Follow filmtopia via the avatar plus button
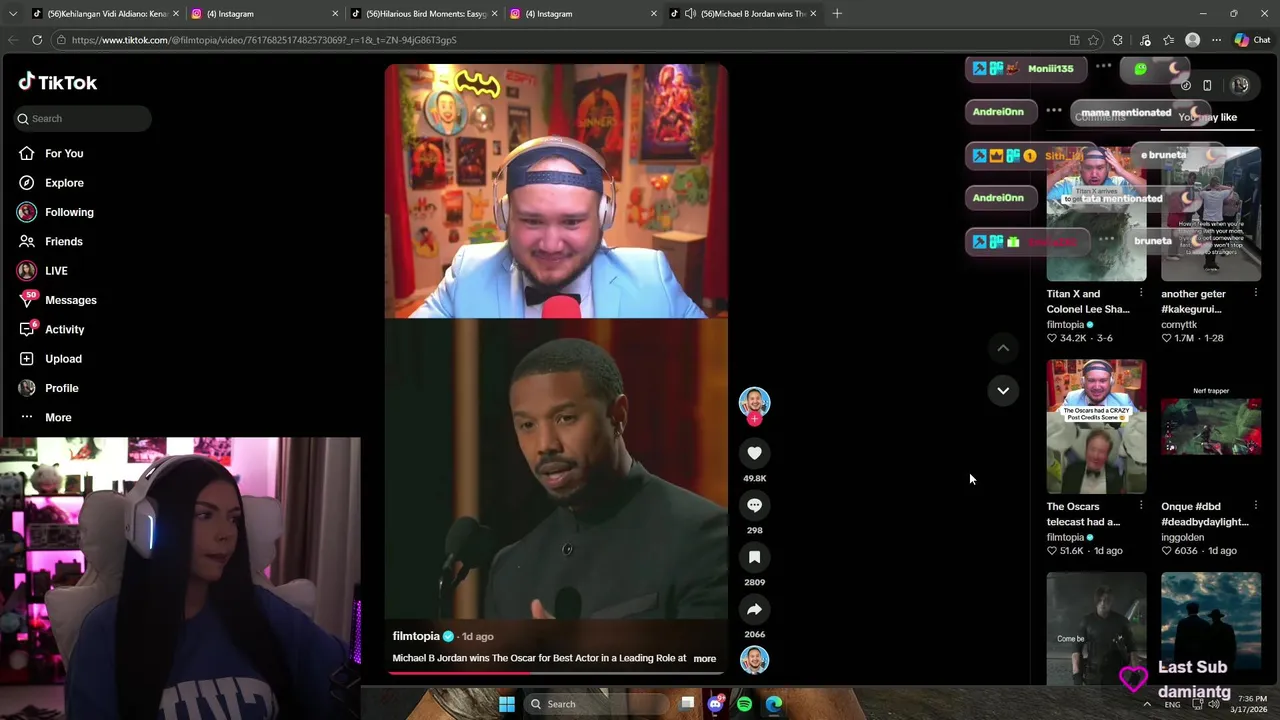 pyautogui.click(x=754, y=419)
